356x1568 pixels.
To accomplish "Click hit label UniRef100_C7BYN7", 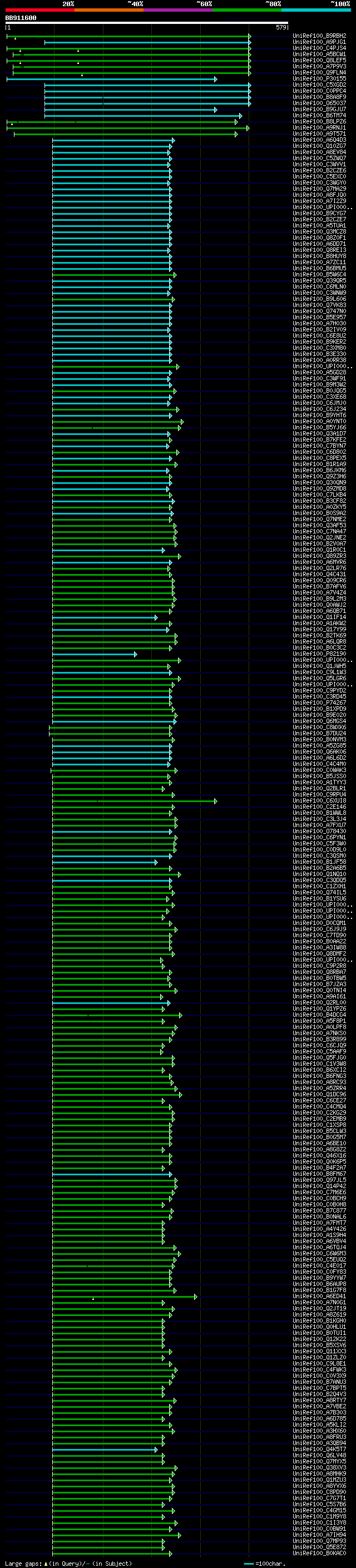I will coord(319,446).
